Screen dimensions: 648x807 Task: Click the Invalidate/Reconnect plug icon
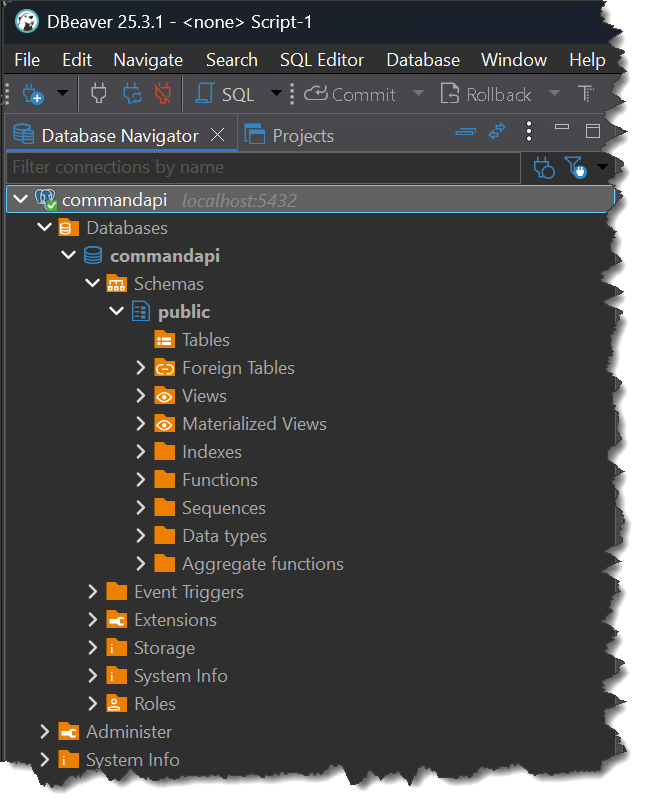131,93
